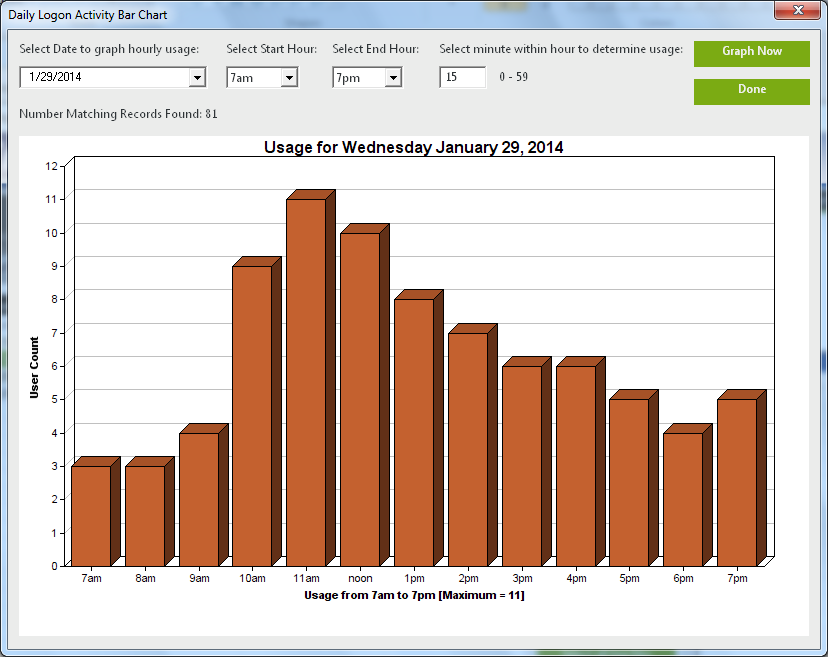Click the 7am start hour value
The image size is (828, 657).
click(241, 78)
